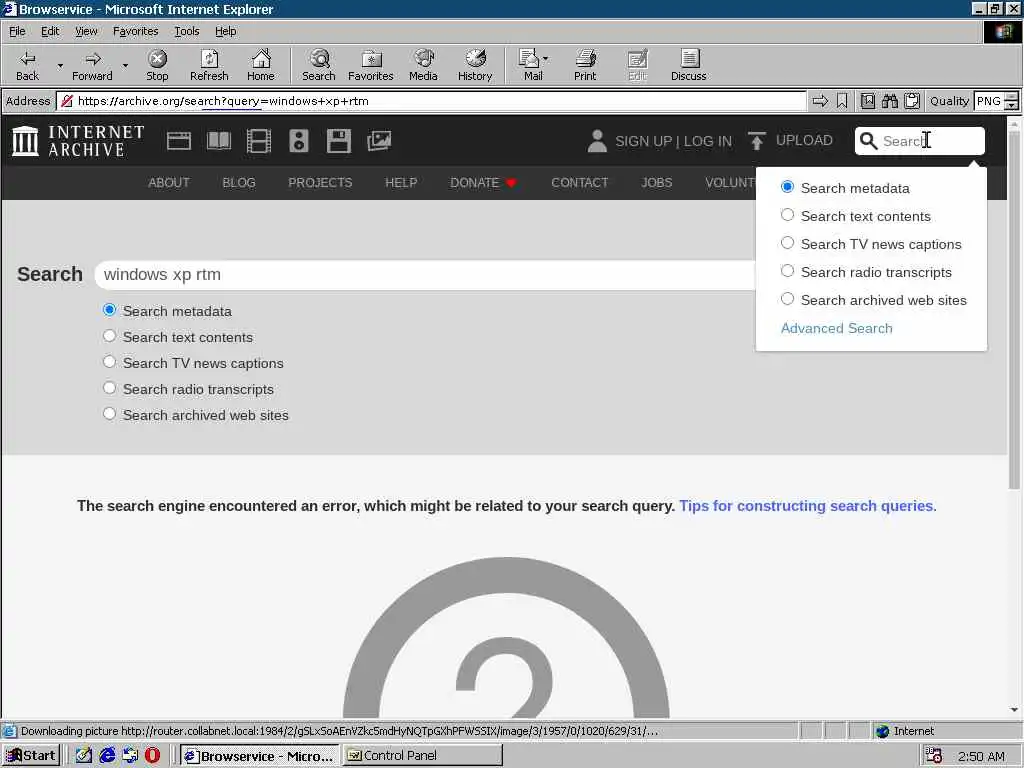Select main Search text contents radio
The height and width of the screenshot is (768, 1024).
click(x=109, y=336)
